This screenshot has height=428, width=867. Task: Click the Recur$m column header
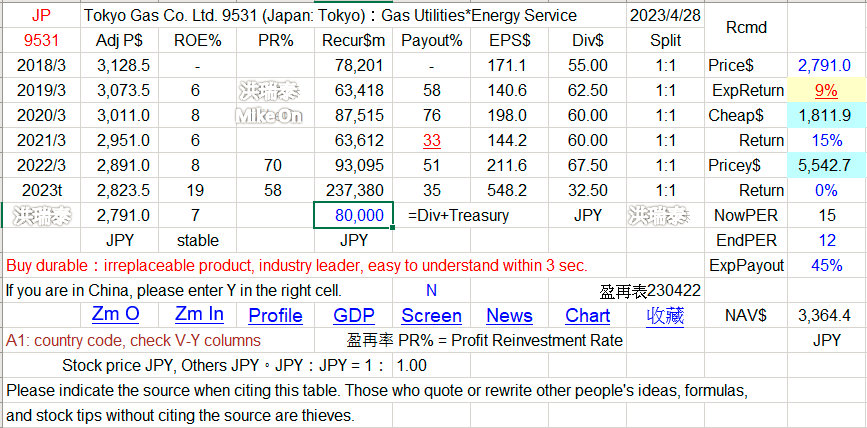pos(354,40)
